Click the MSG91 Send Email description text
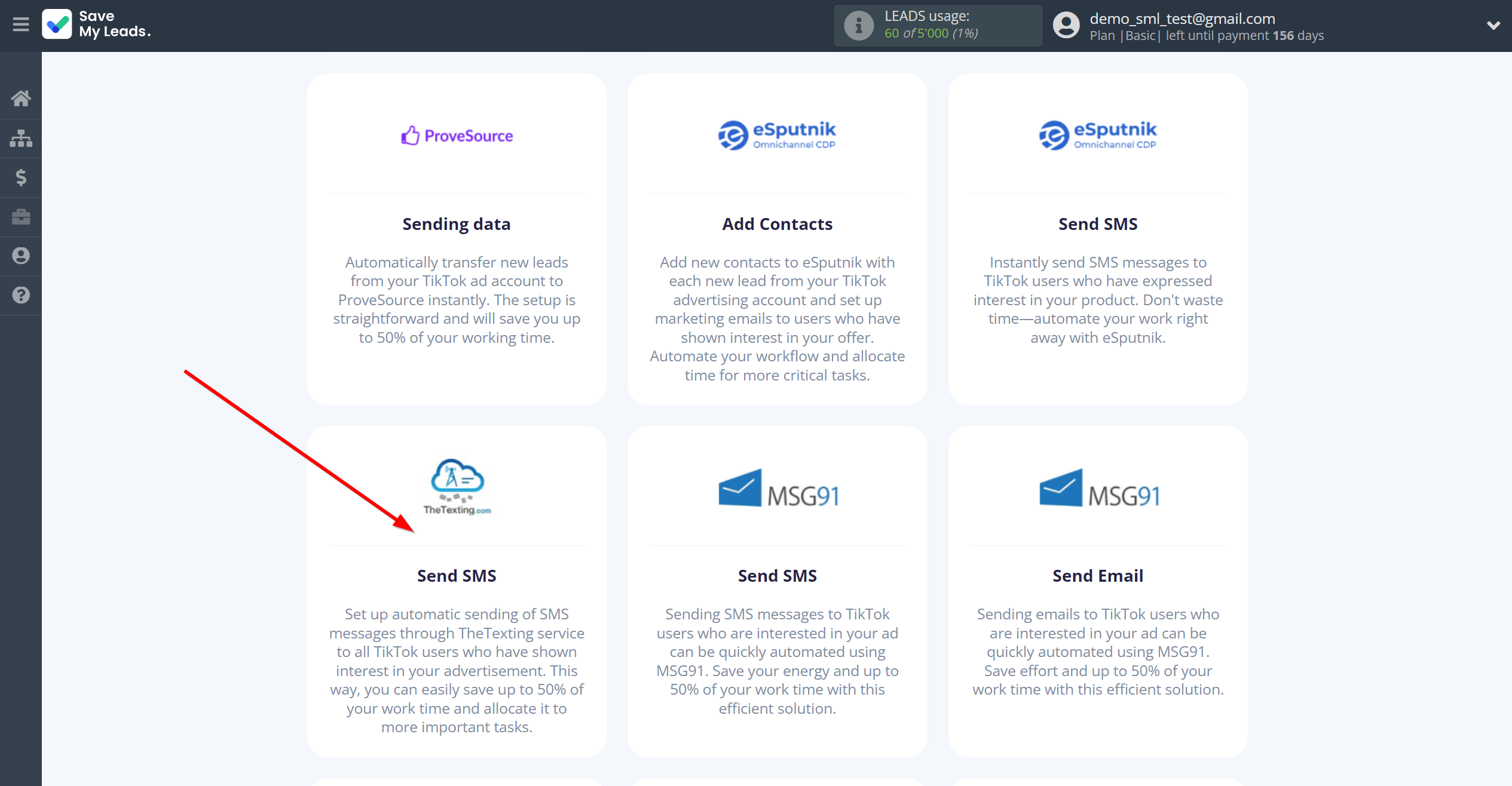Image resolution: width=1512 pixels, height=786 pixels. [x=1098, y=652]
